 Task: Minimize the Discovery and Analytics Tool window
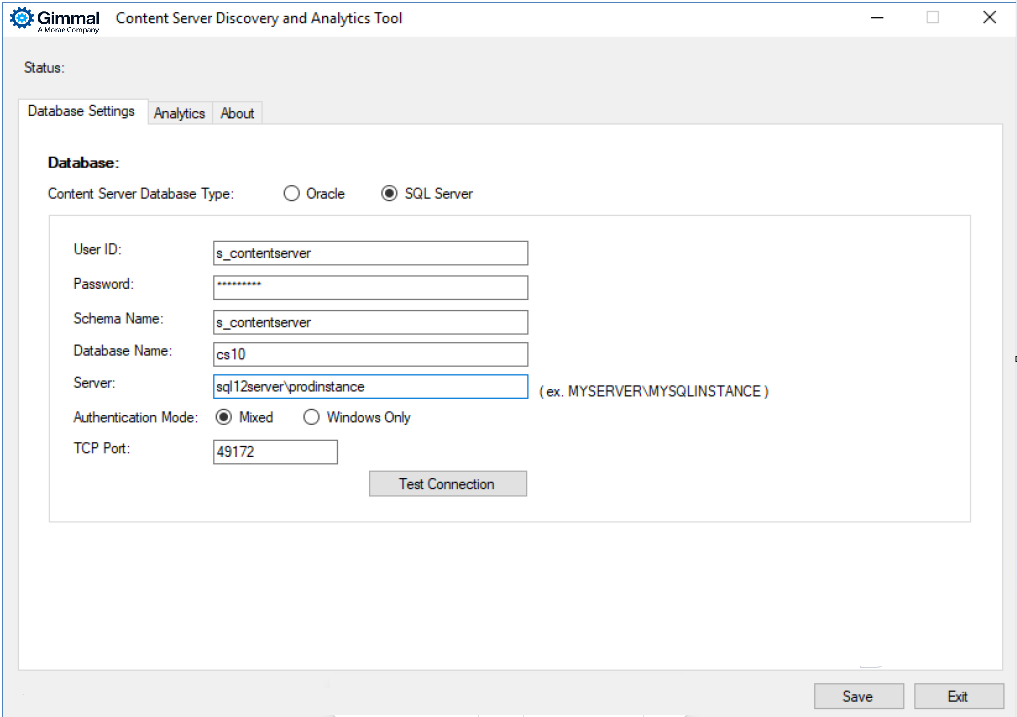[x=876, y=18]
